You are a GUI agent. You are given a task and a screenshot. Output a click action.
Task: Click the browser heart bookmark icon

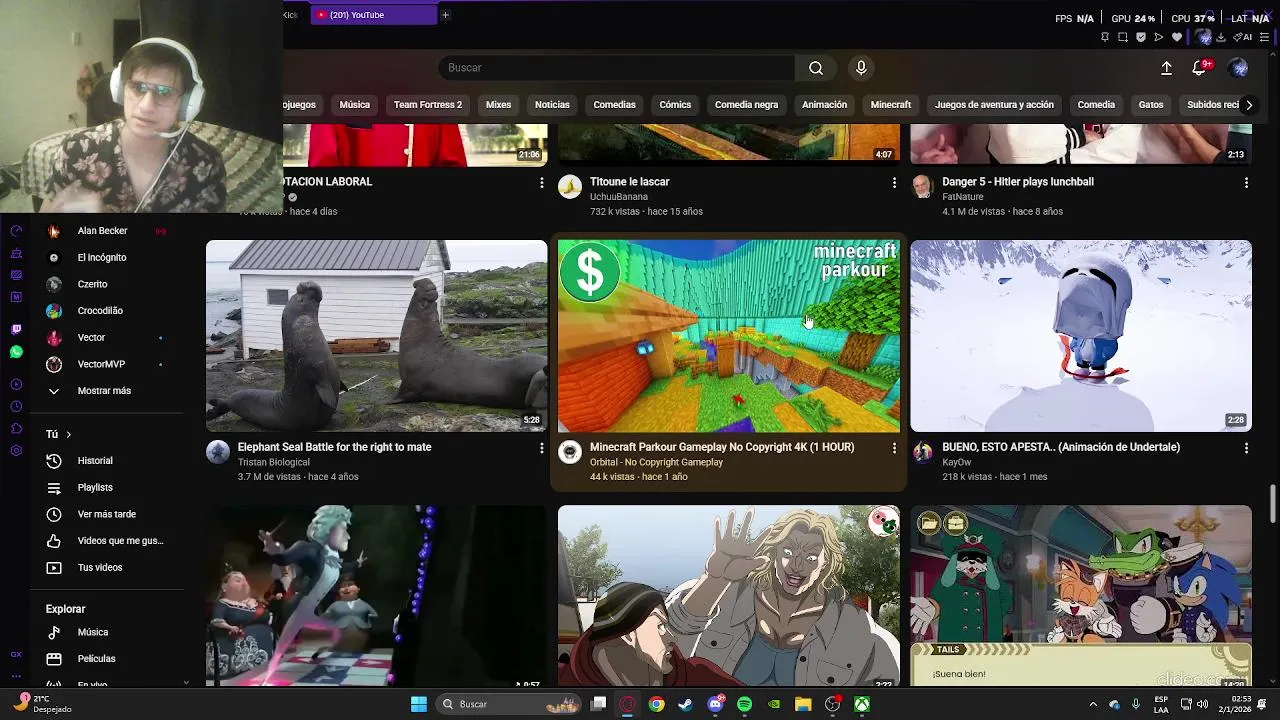[1177, 37]
